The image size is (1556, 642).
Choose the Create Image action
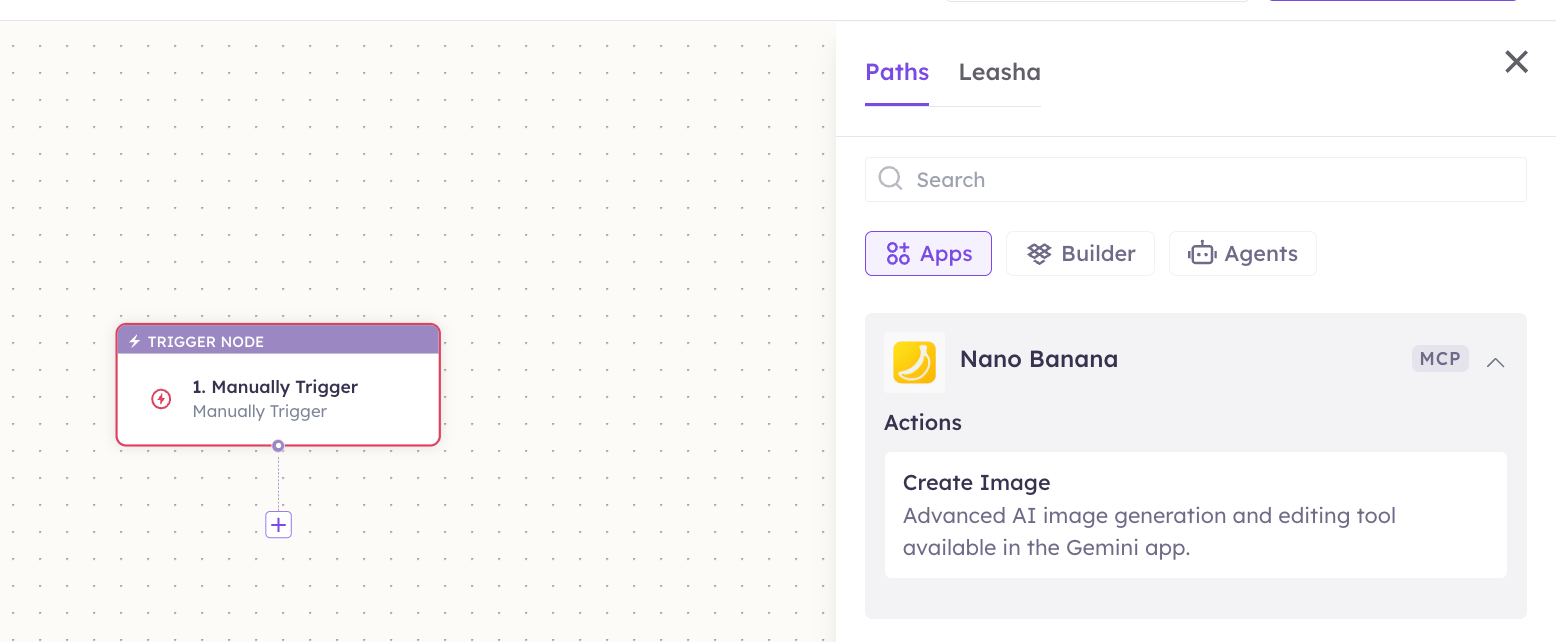point(1195,514)
